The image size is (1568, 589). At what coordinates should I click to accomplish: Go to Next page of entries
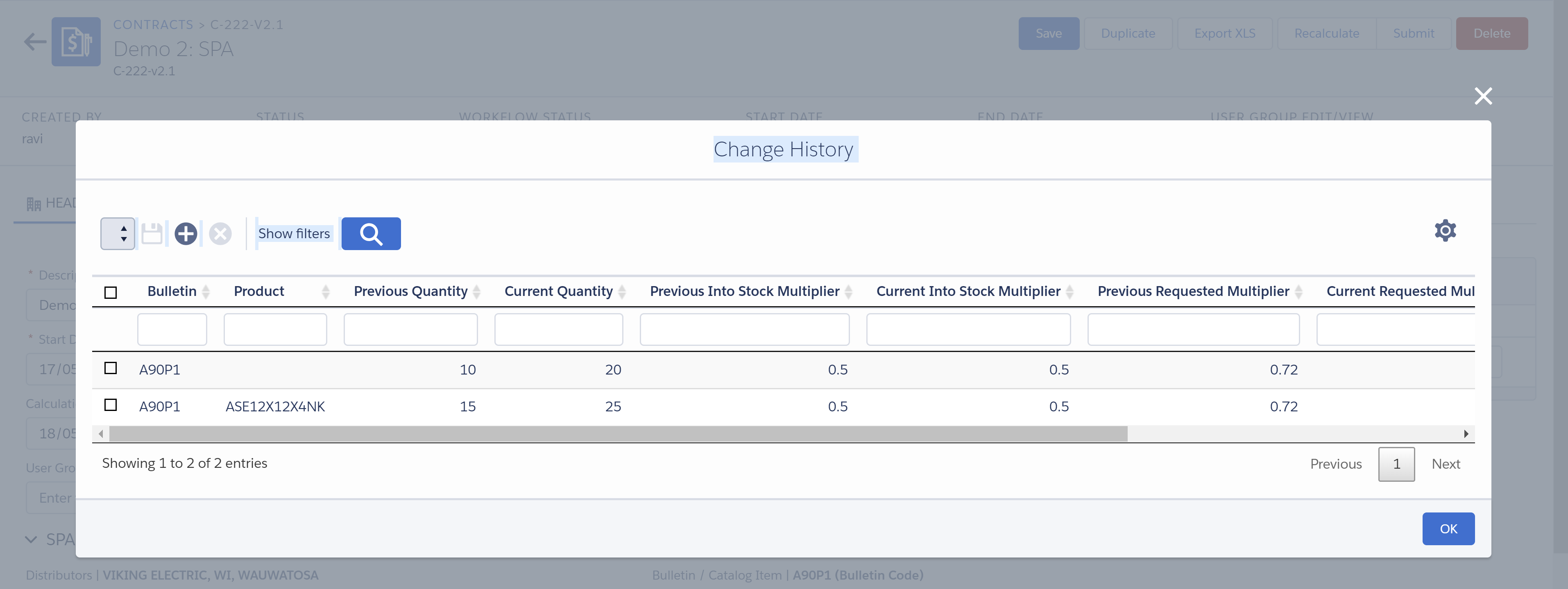[x=1445, y=464]
